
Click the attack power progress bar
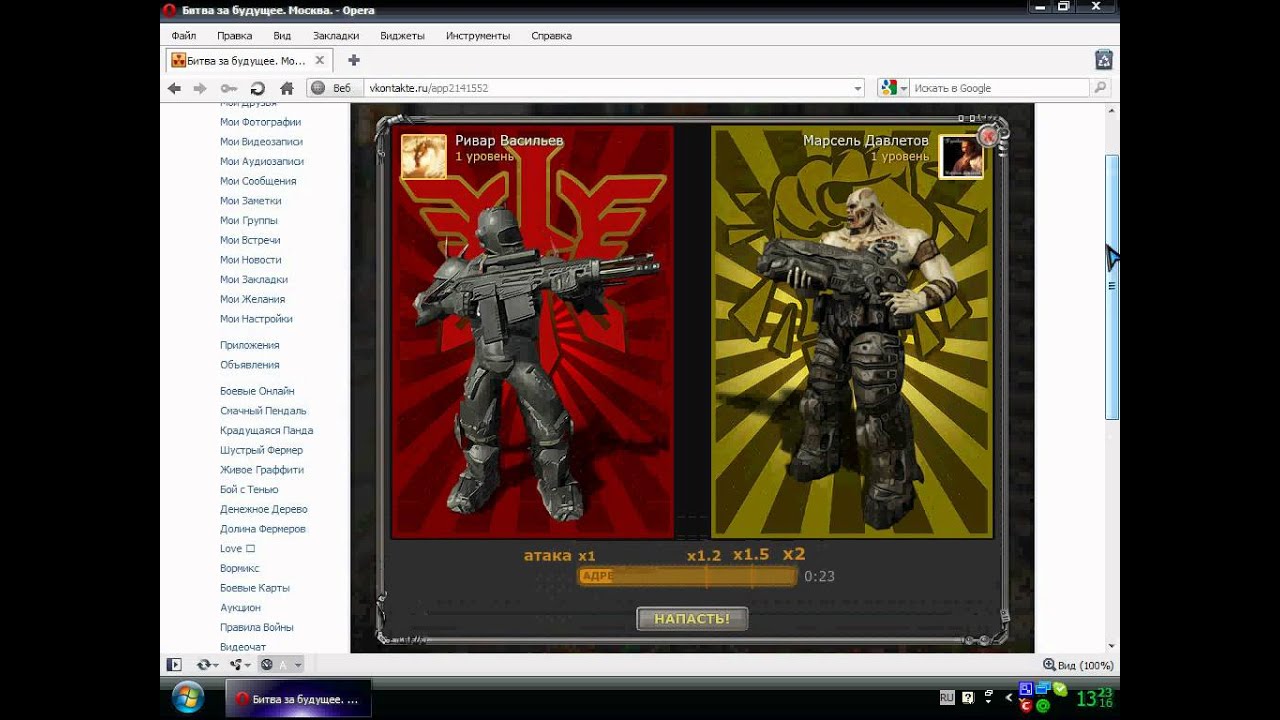tap(687, 576)
